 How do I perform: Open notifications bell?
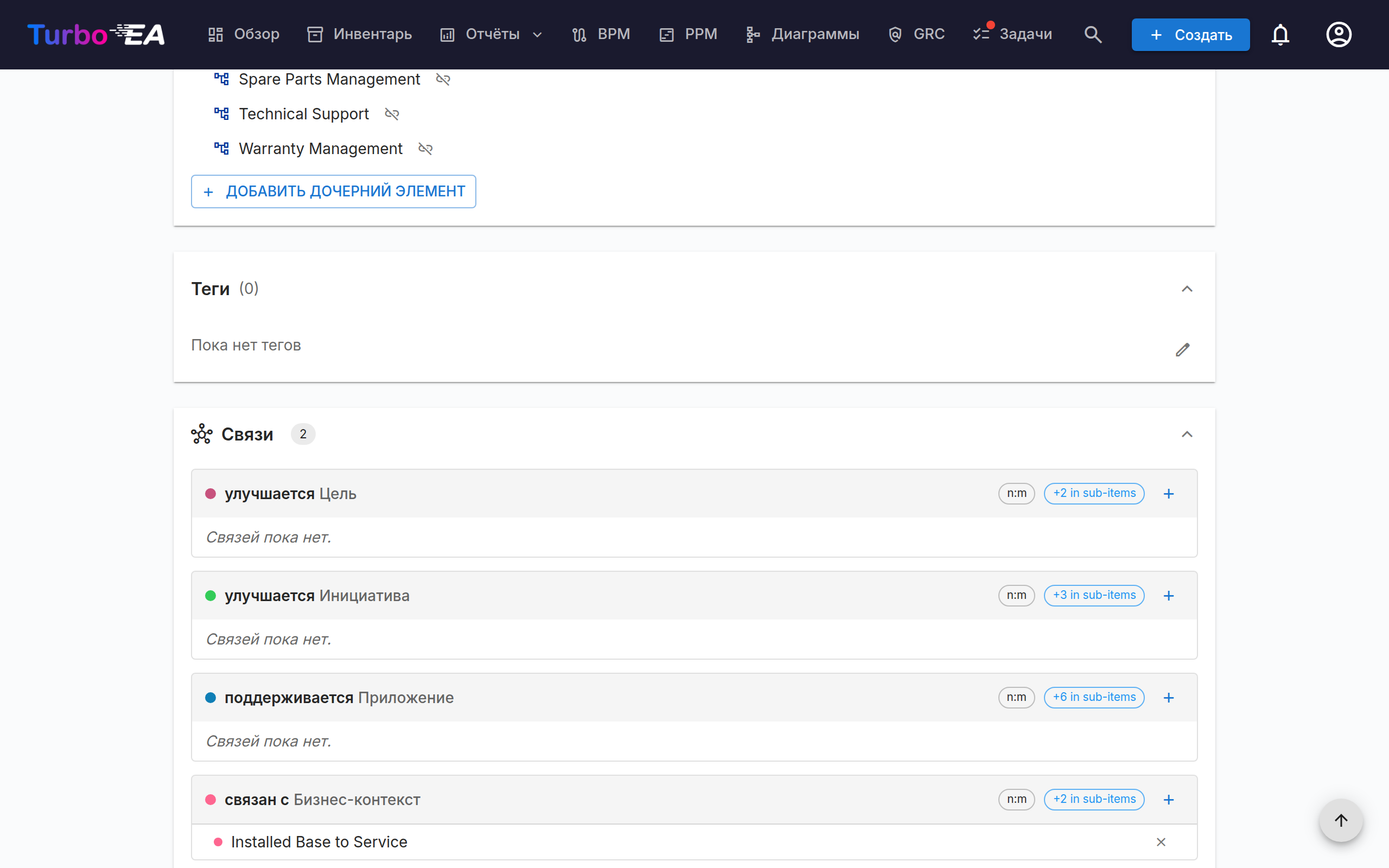1280,34
